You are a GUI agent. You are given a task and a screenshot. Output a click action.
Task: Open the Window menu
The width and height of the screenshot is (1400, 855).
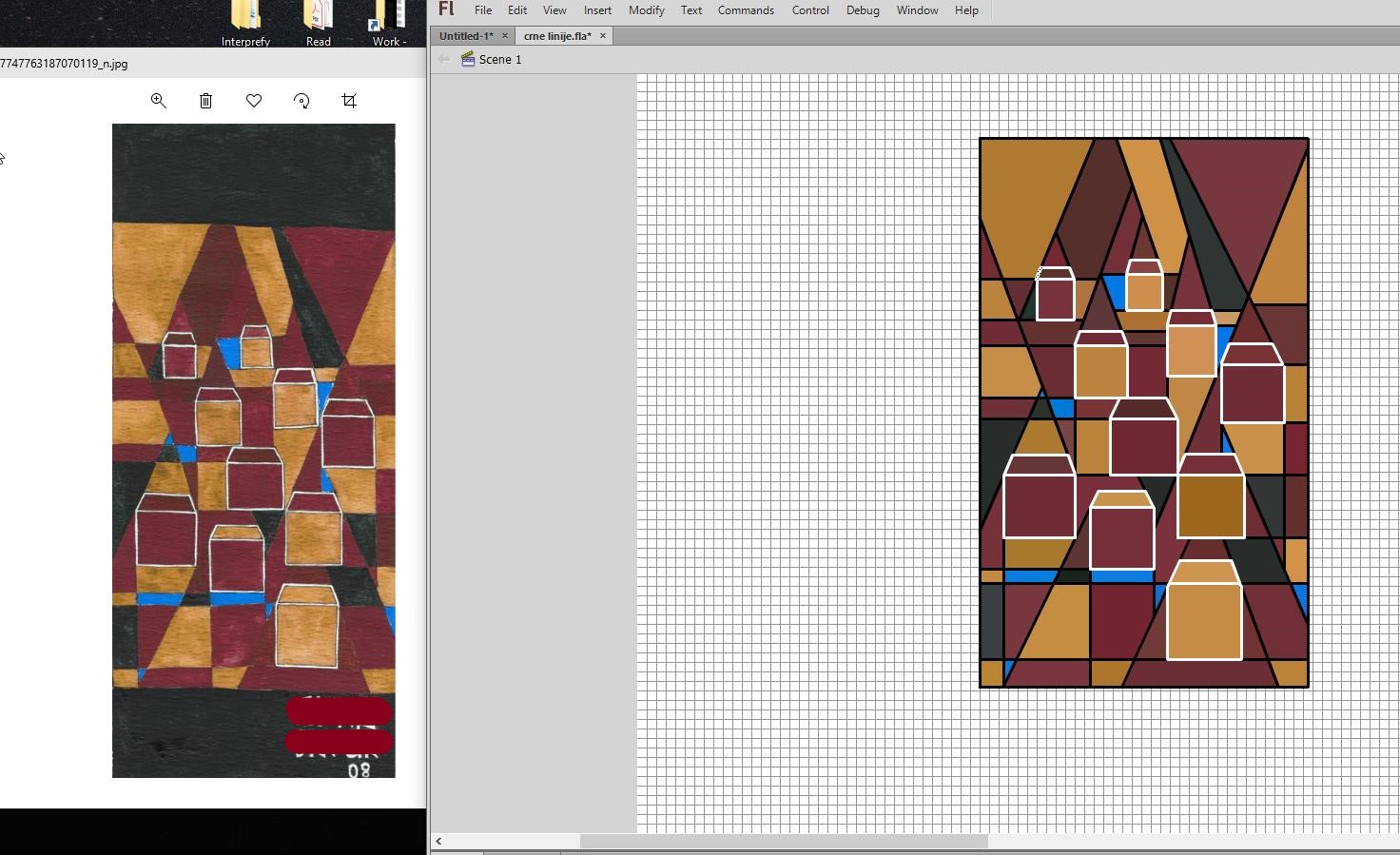click(x=918, y=10)
